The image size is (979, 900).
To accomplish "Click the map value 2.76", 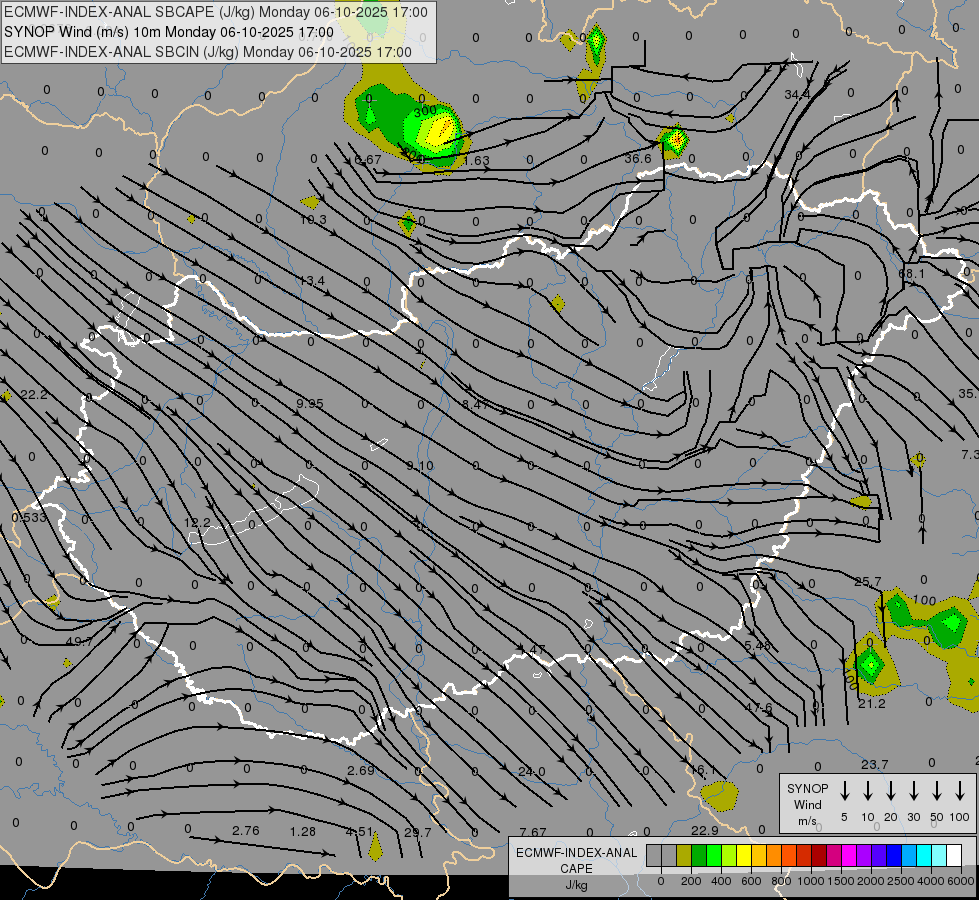I will (x=245, y=831).
